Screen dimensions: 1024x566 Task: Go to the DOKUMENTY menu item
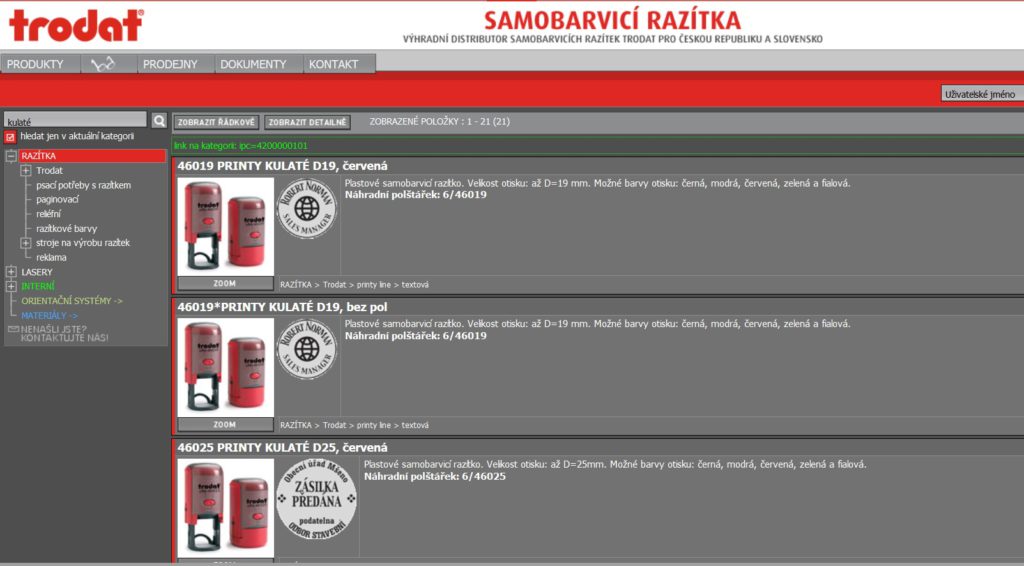253,64
